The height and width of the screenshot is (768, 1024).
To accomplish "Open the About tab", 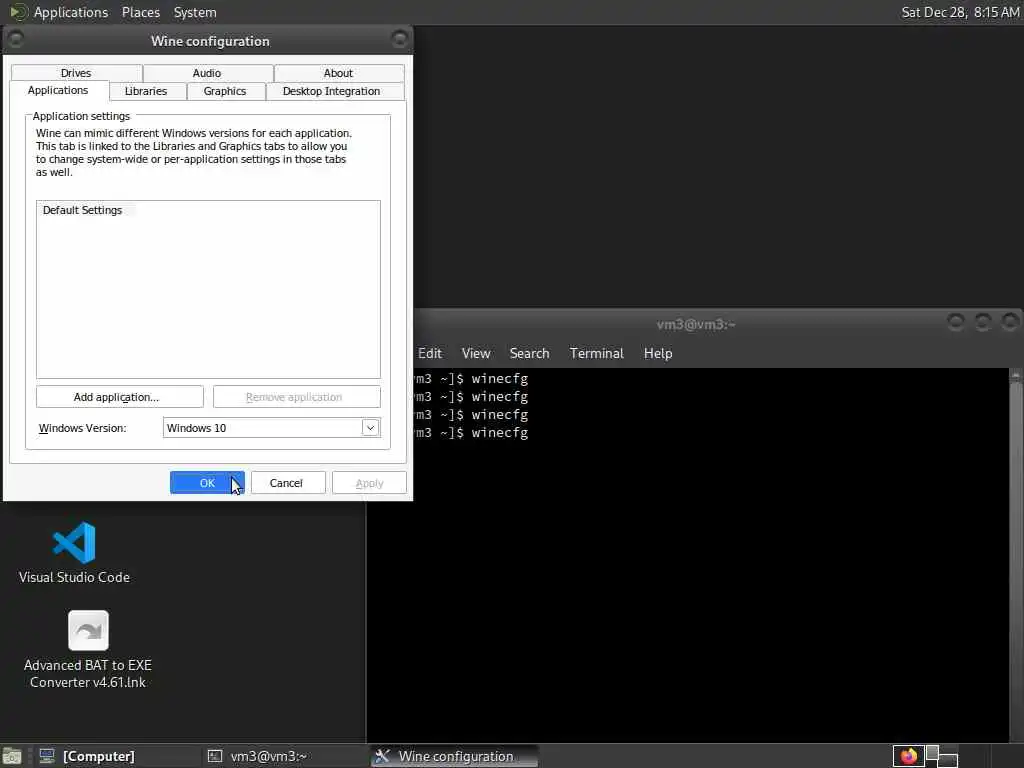I will [x=338, y=73].
